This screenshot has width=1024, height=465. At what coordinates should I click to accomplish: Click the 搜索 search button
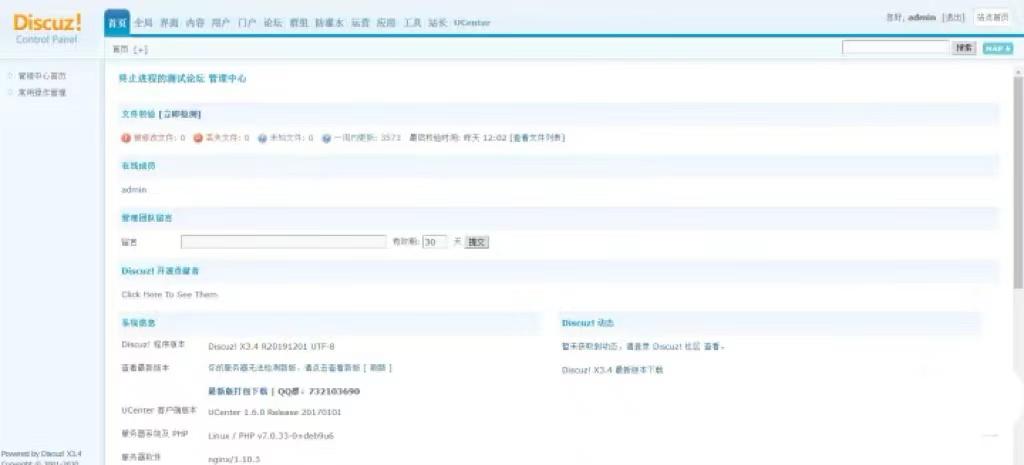(964, 48)
